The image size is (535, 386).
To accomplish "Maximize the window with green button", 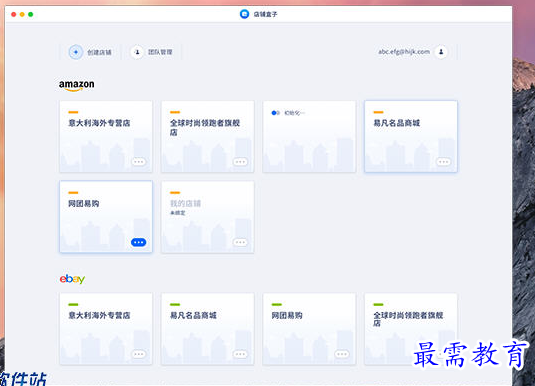I will pos(31,14).
